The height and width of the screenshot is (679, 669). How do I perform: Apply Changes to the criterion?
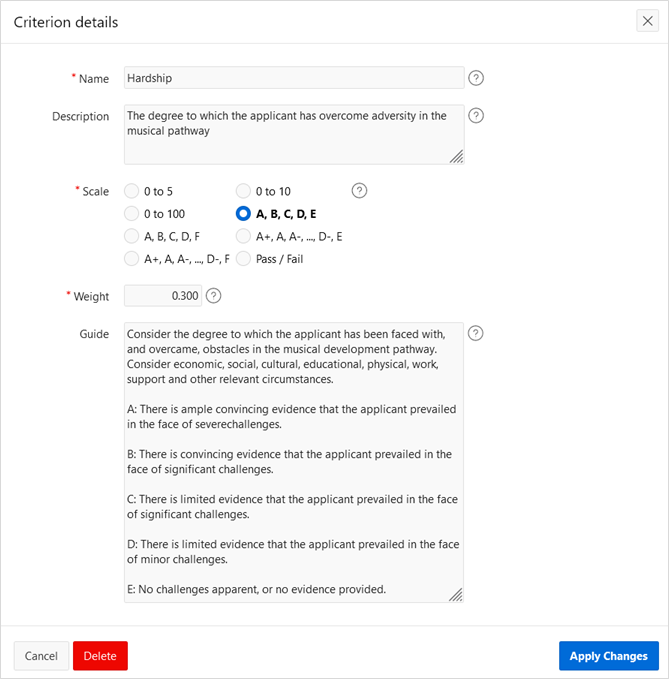608,656
